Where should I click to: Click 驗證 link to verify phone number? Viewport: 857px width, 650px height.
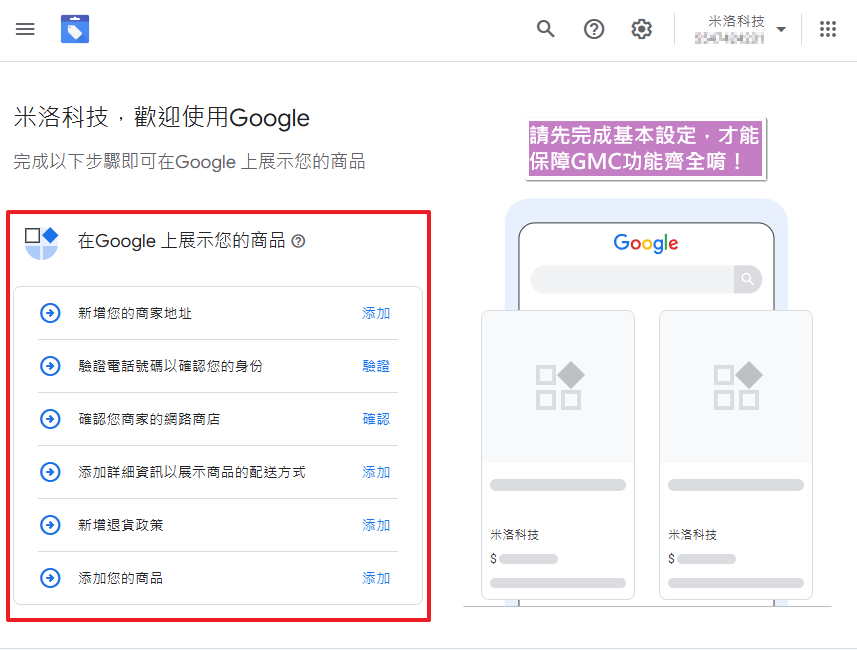pyautogui.click(x=376, y=366)
